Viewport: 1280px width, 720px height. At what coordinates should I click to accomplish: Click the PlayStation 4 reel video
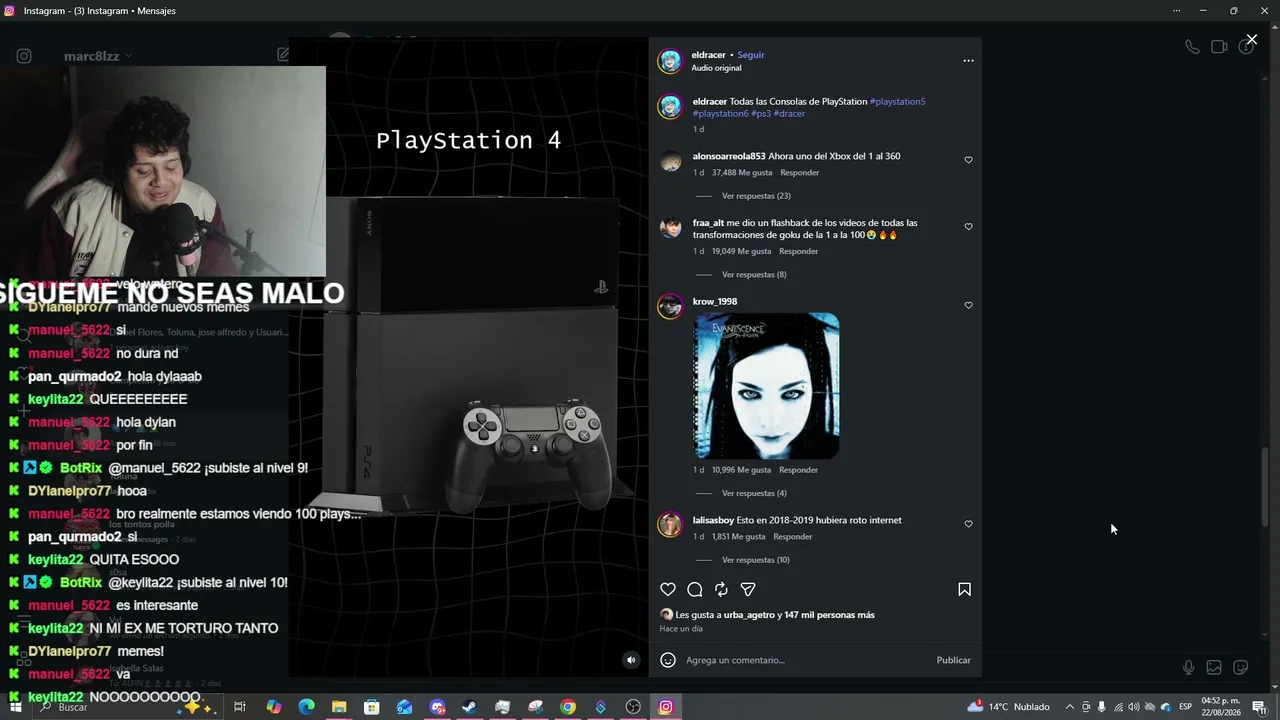[x=469, y=358]
